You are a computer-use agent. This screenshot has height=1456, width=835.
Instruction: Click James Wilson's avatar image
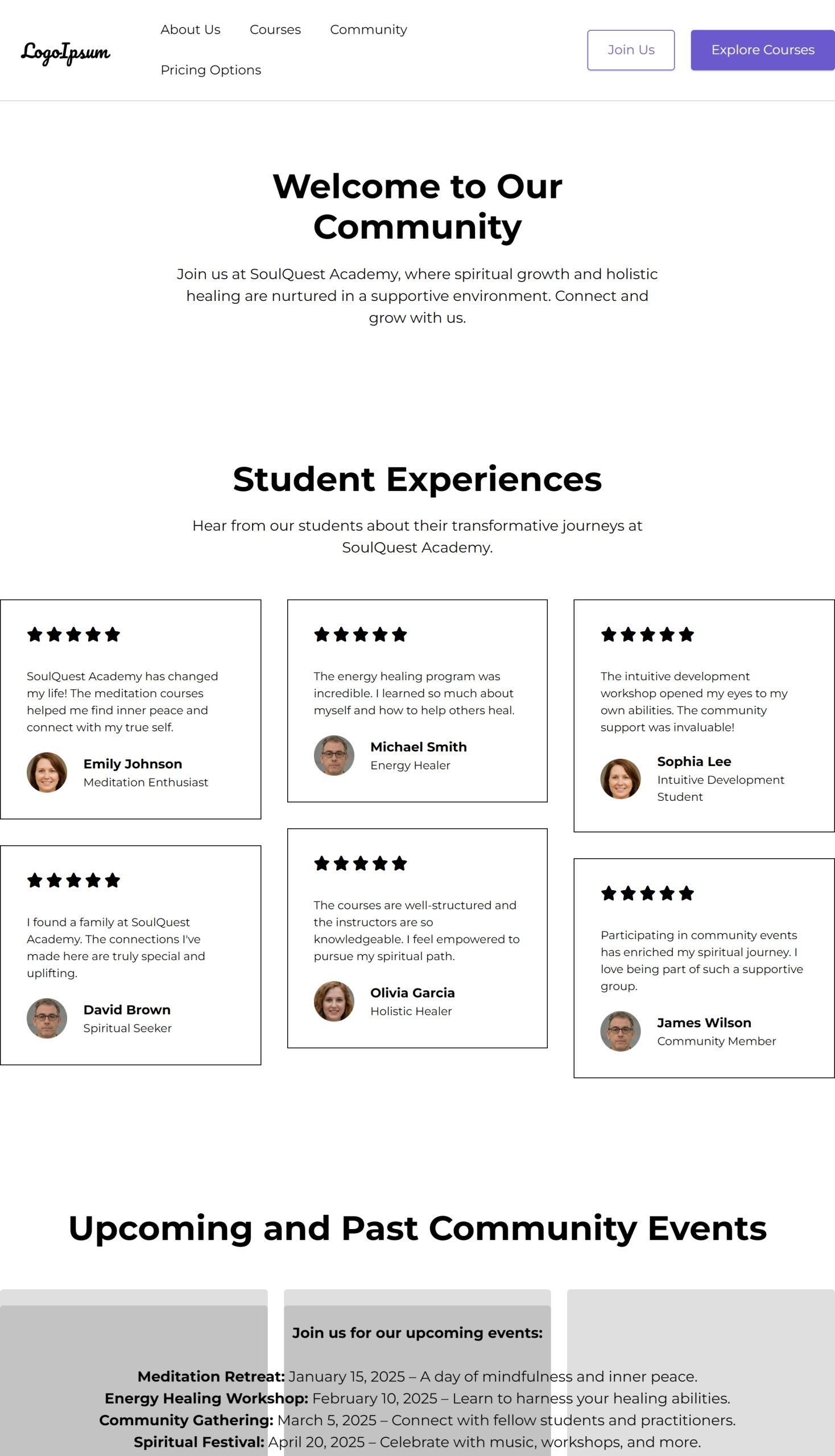click(621, 1031)
